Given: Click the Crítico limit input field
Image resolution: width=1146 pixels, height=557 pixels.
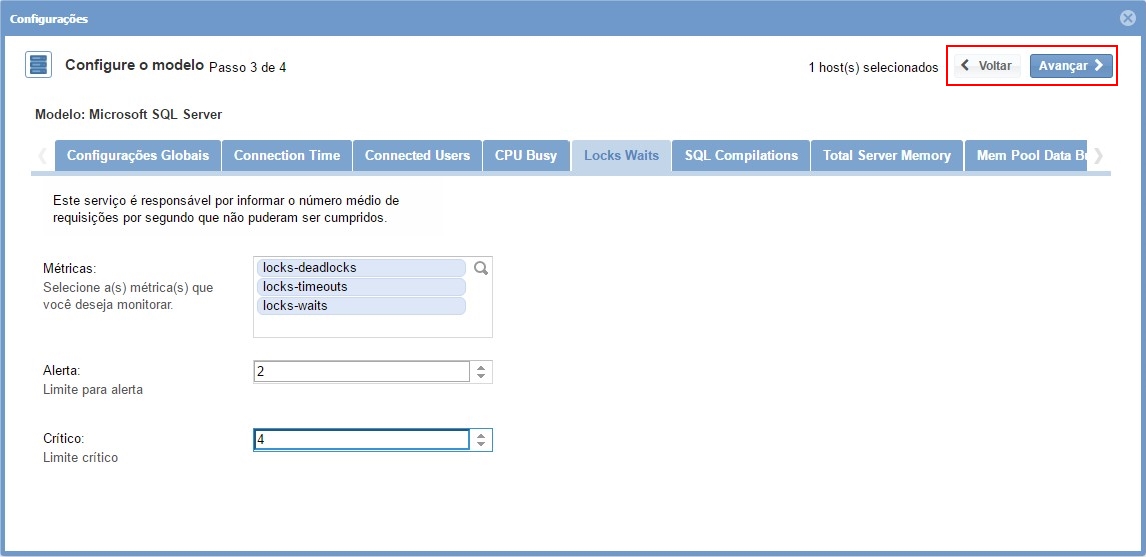Looking at the screenshot, I should click(361, 440).
